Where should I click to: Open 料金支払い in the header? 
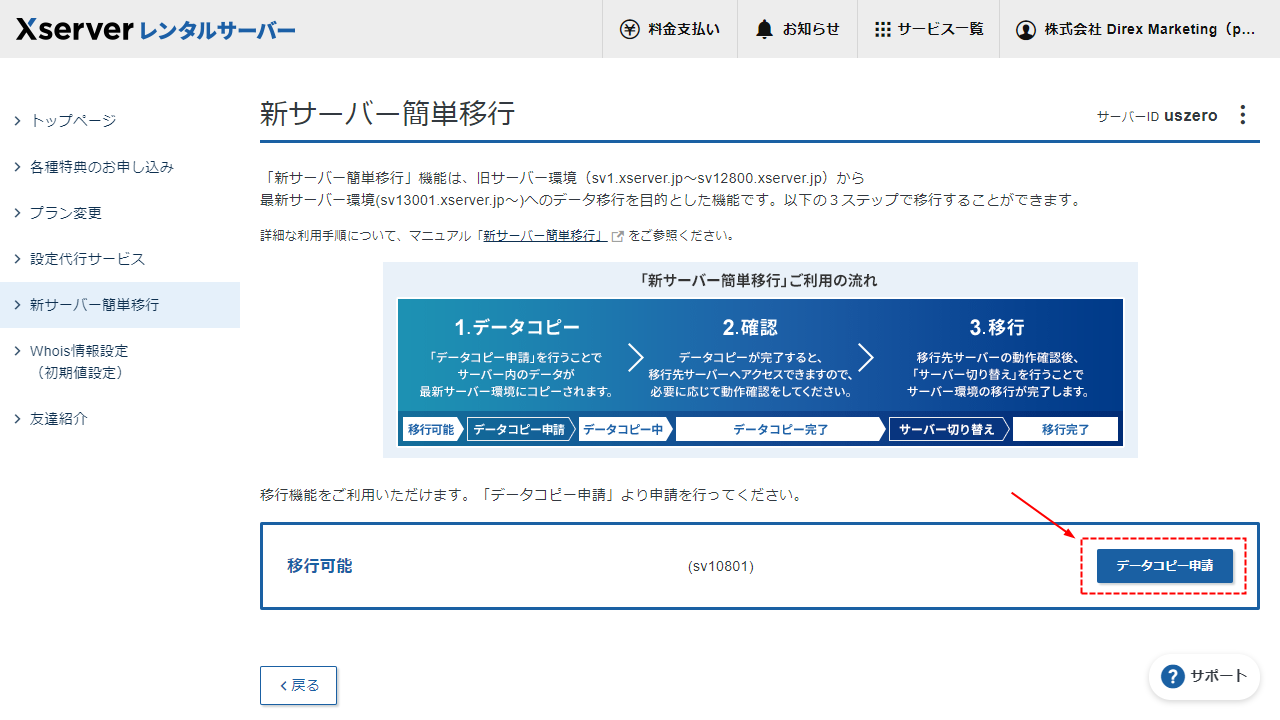pyautogui.click(x=670, y=29)
